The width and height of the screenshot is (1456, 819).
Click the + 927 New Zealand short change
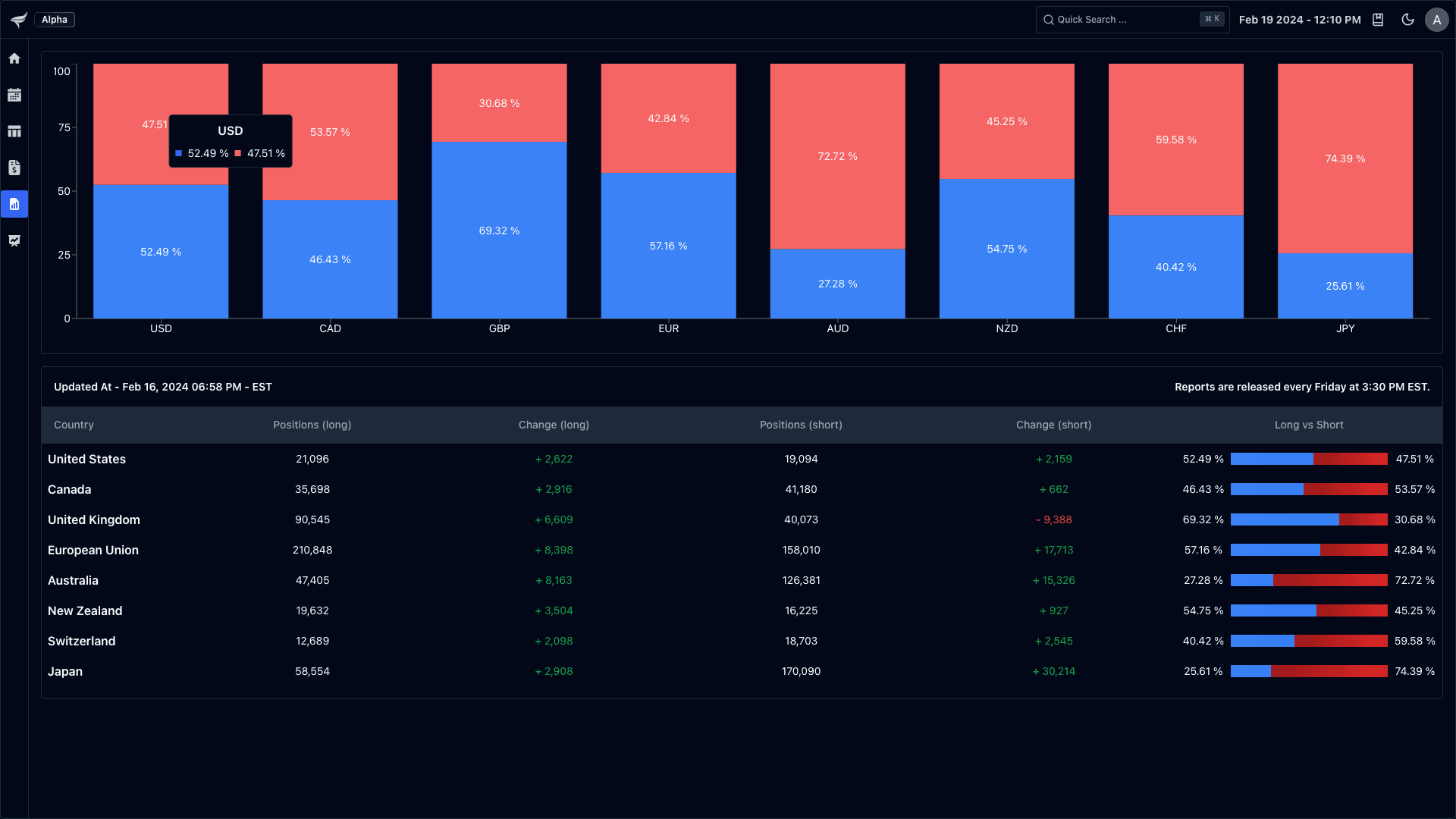tap(1053, 610)
